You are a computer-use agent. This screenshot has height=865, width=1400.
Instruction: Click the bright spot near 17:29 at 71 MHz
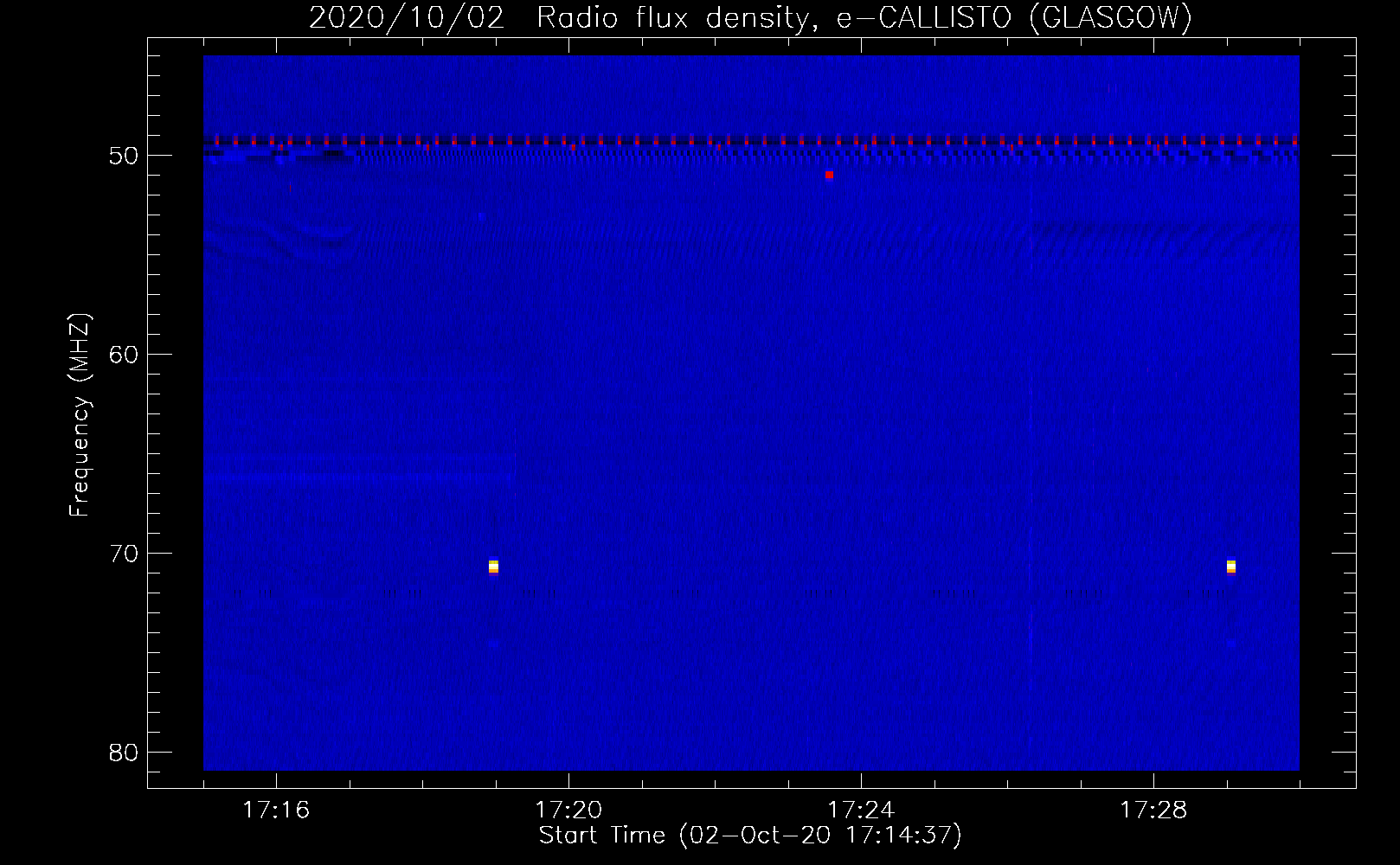(1230, 567)
